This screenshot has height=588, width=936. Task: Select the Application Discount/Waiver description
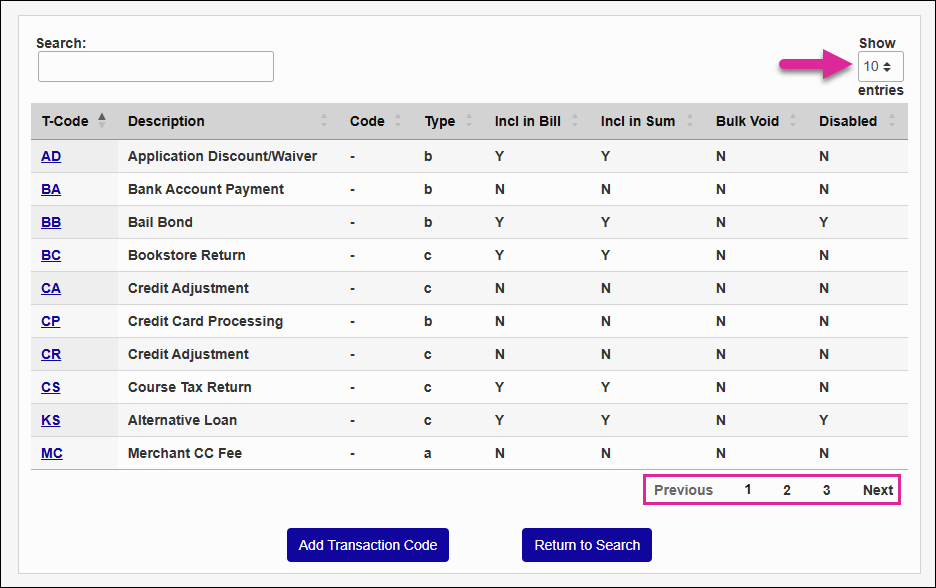[x=222, y=156]
